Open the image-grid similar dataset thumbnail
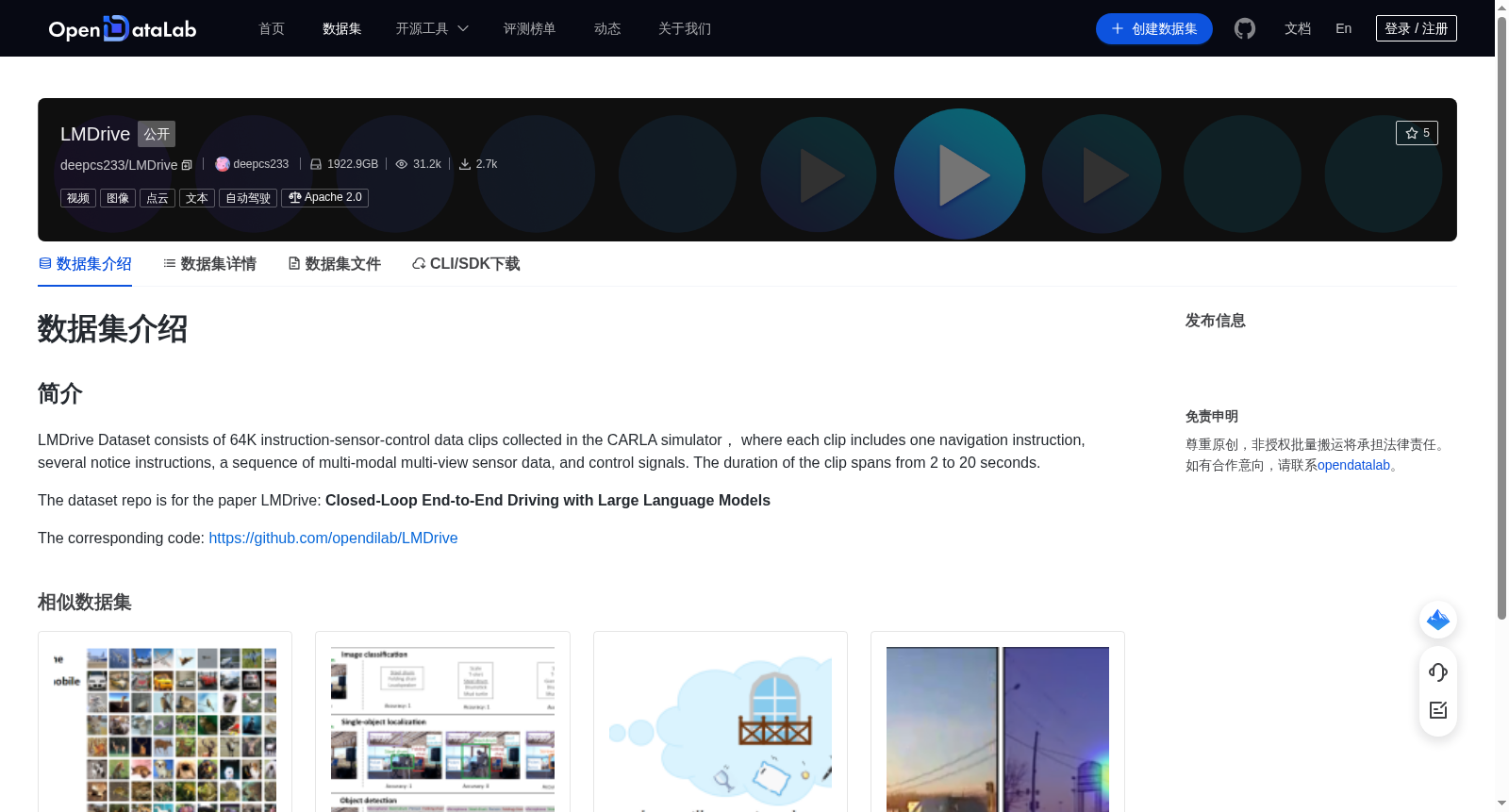 click(x=165, y=729)
